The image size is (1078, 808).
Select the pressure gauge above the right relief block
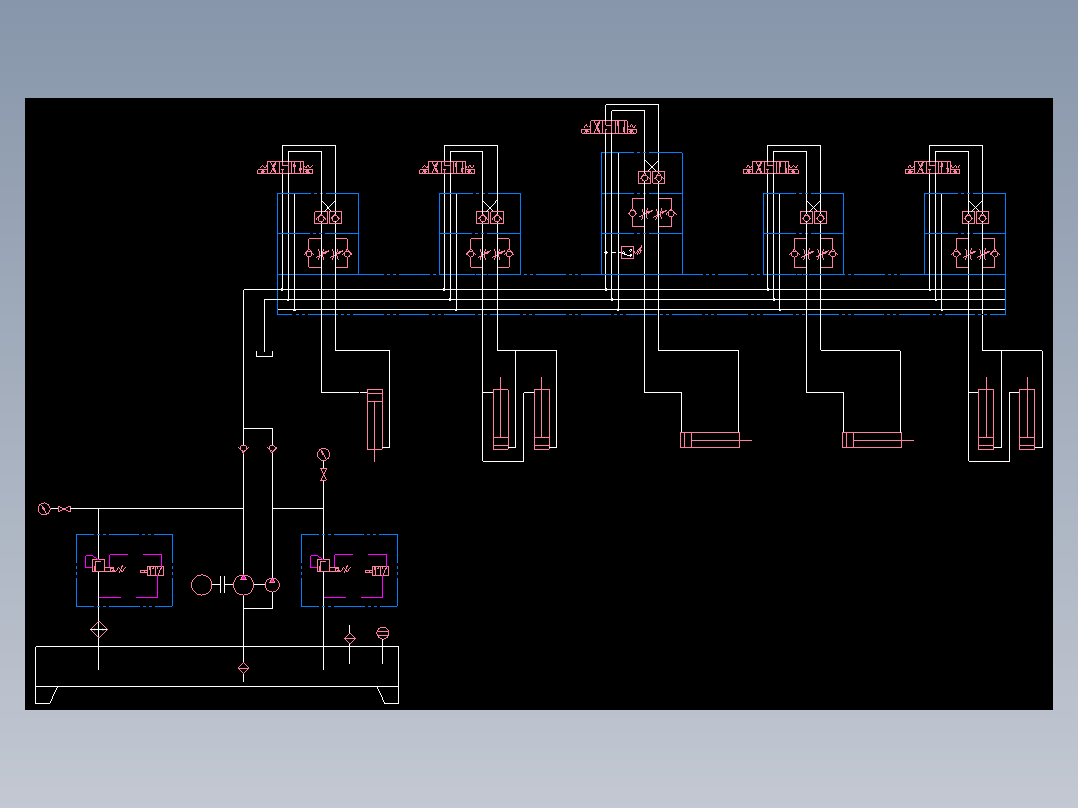[x=323, y=455]
